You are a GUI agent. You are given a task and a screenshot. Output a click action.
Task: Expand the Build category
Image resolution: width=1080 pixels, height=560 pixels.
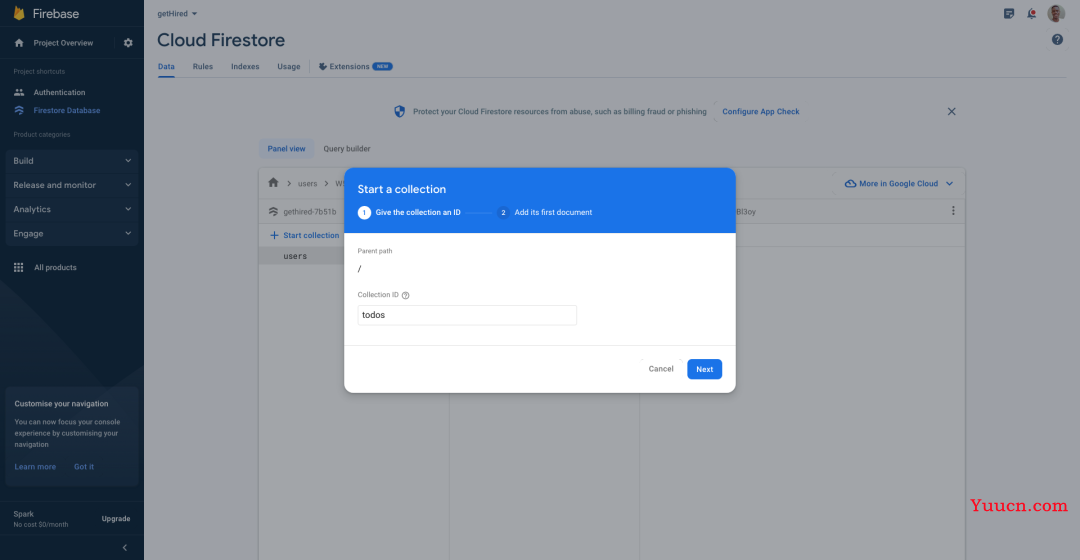click(x=72, y=160)
